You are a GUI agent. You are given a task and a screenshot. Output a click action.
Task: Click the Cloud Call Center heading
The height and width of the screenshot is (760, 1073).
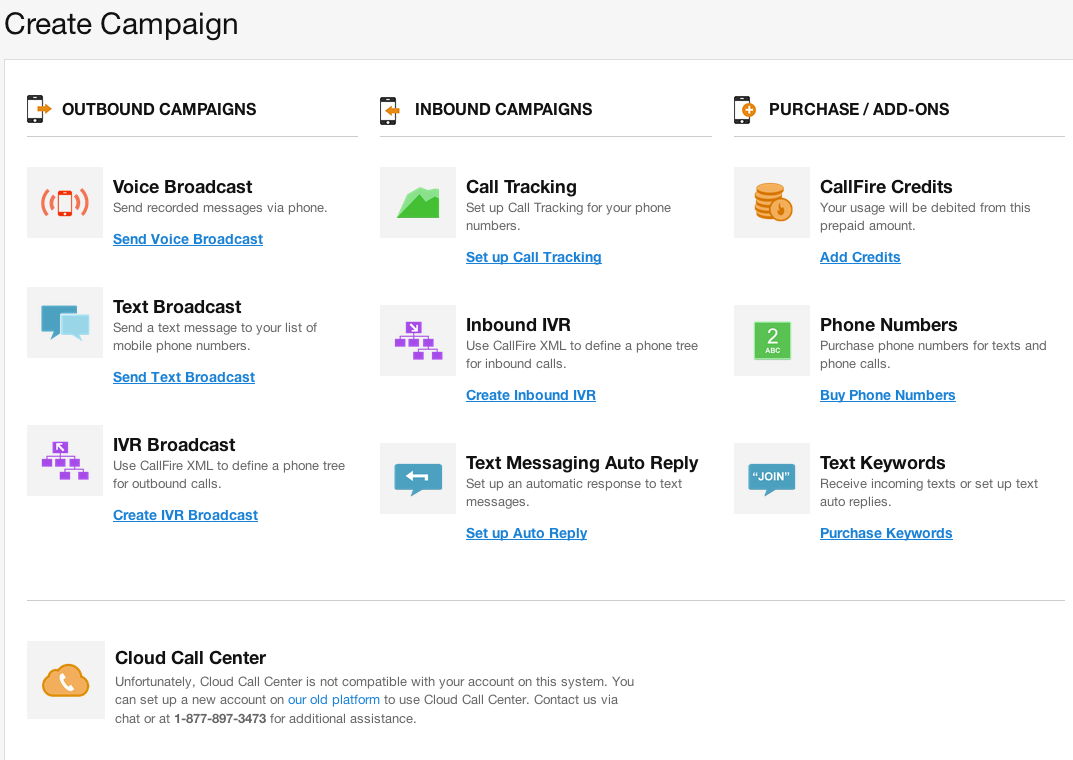190,658
